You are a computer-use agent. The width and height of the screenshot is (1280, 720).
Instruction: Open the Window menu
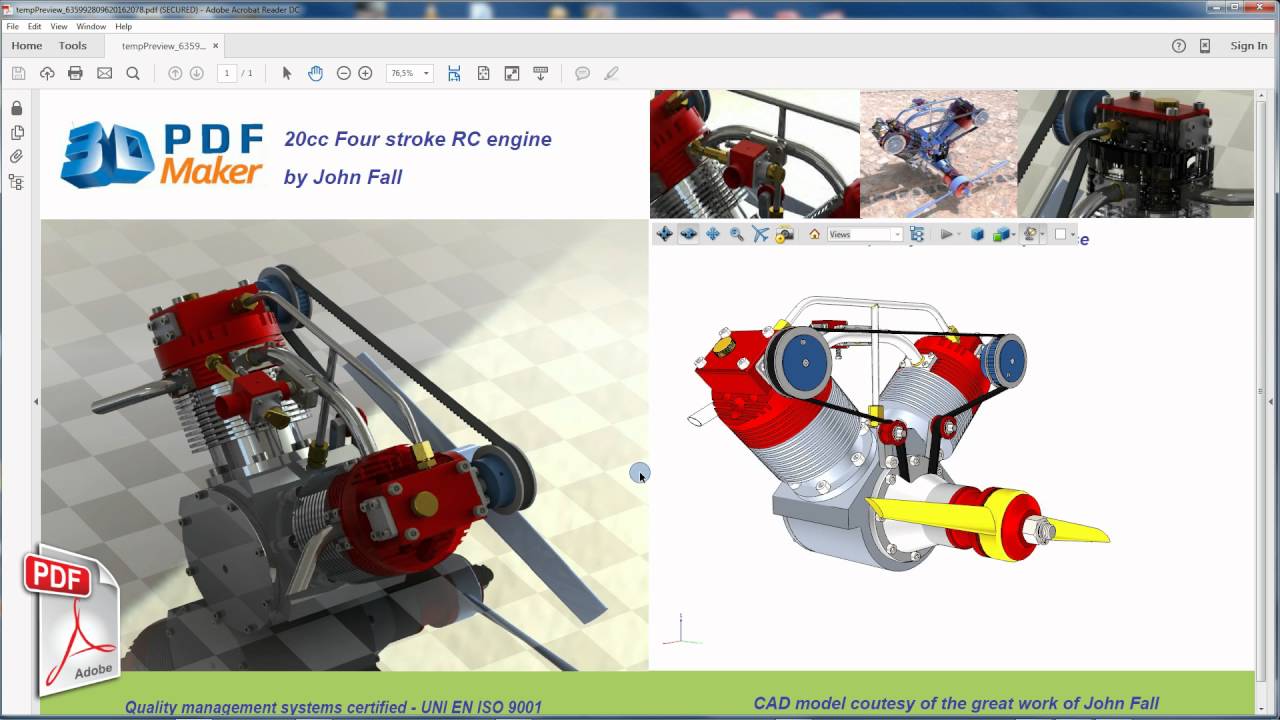click(91, 27)
